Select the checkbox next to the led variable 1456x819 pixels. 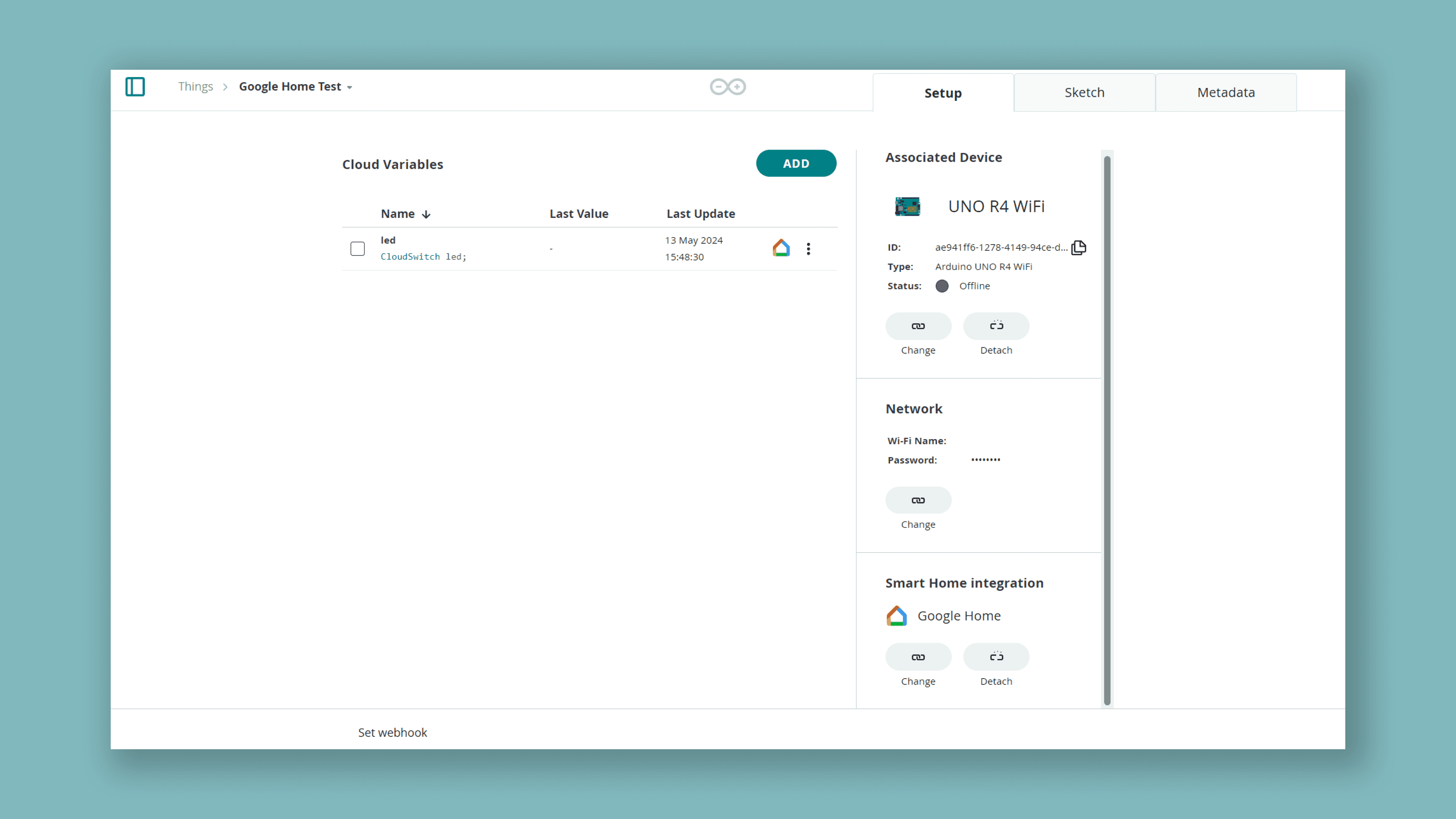(358, 248)
